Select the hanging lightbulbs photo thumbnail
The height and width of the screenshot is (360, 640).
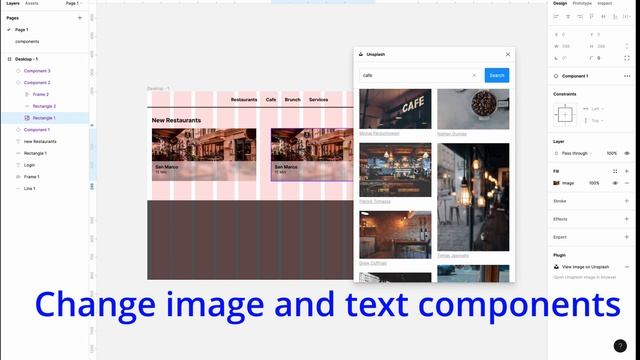point(473,197)
